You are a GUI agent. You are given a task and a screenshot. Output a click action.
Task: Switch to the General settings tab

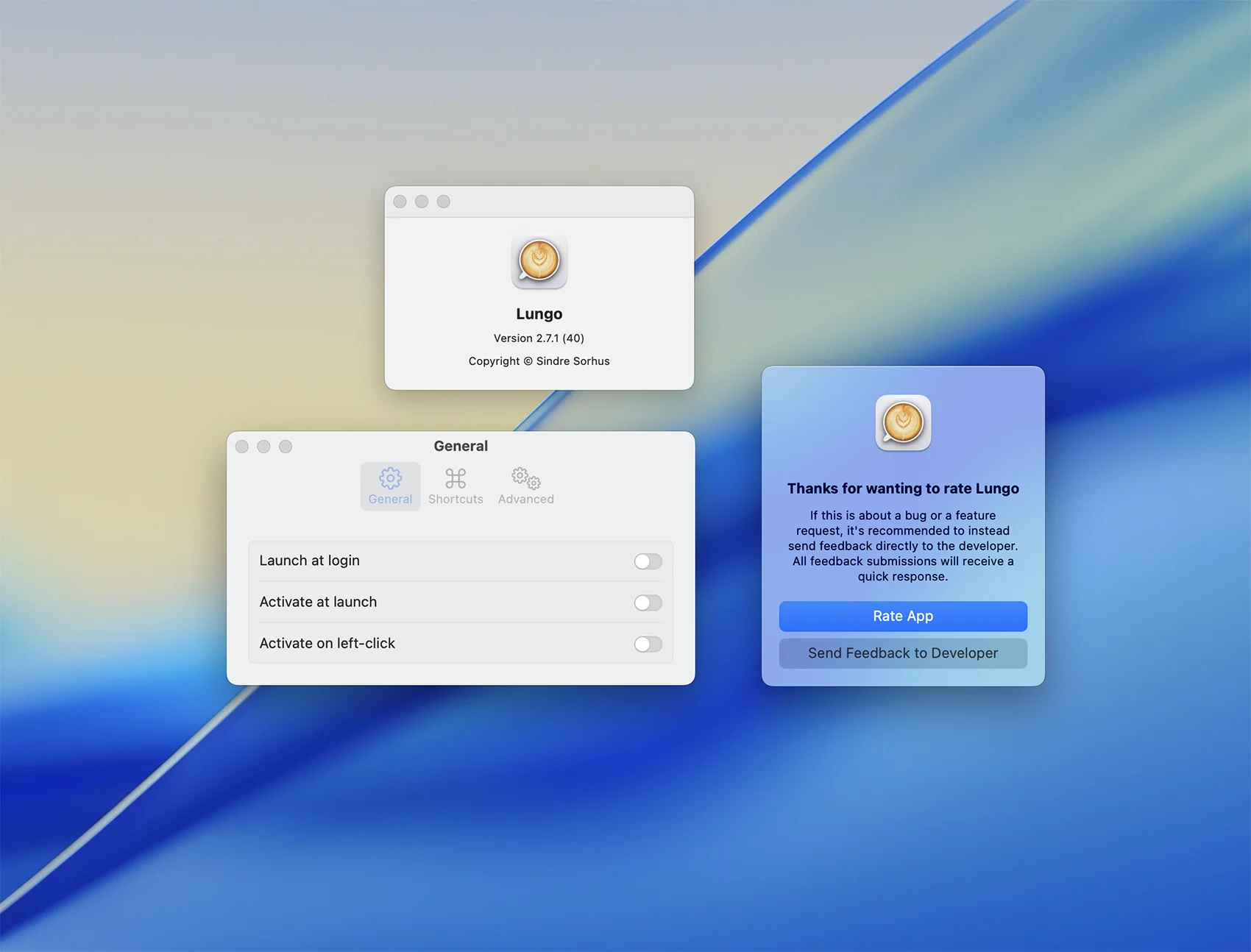(x=390, y=486)
